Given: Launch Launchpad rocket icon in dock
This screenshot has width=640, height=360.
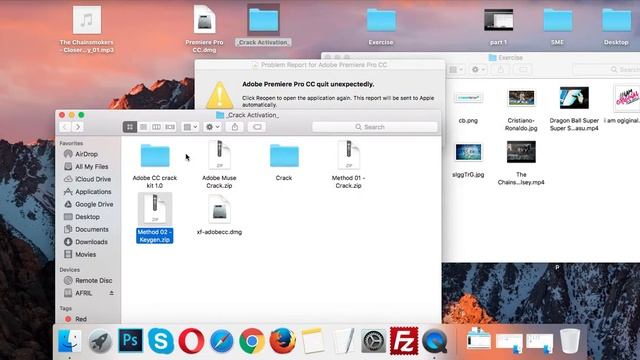Looking at the screenshot, I should pyautogui.click(x=100, y=341).
